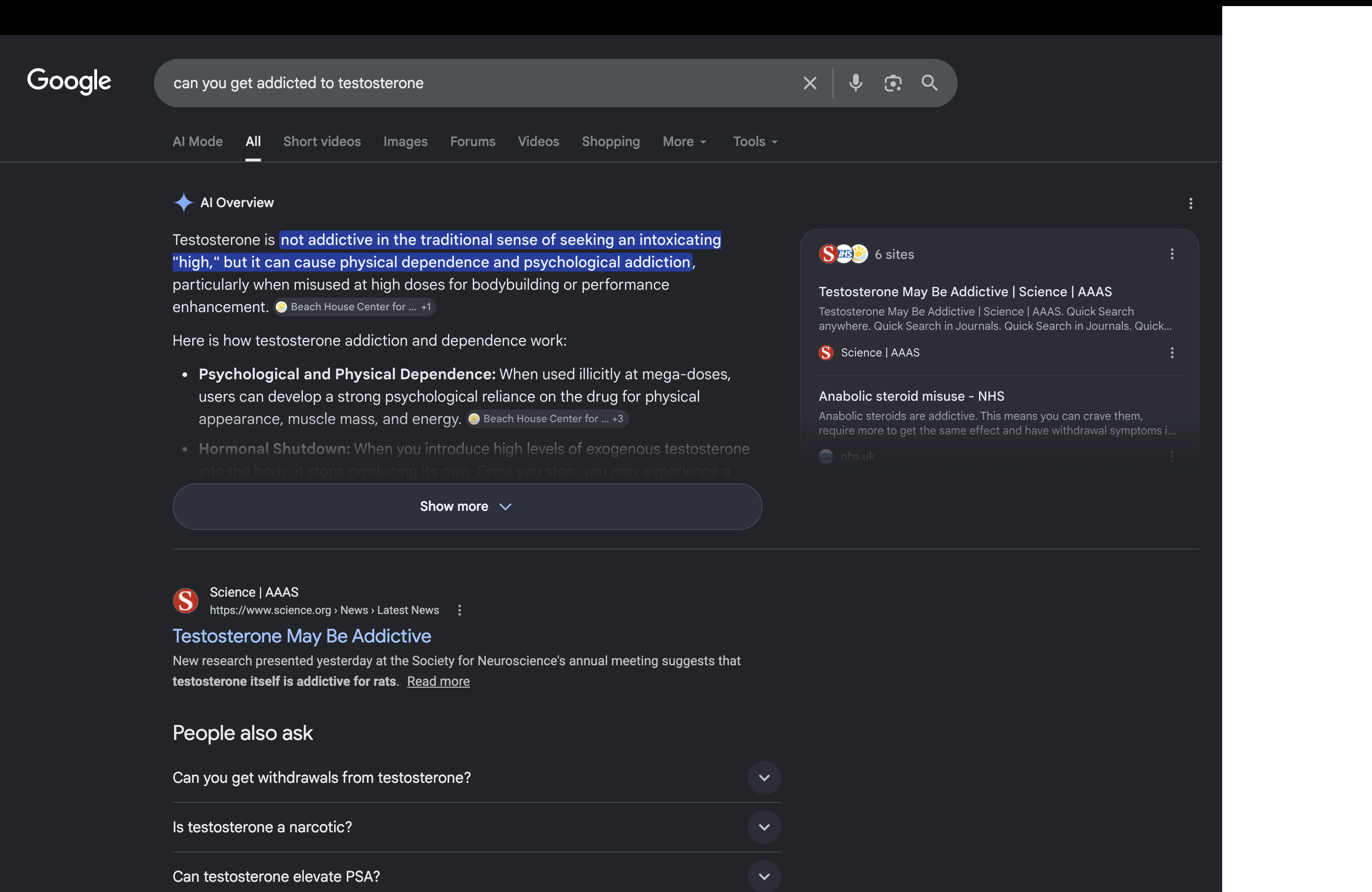Click the 'Hormonal Shutdown:' bullet heading
The width and height of the screenshot is (1372, 892).
[274, 448]
